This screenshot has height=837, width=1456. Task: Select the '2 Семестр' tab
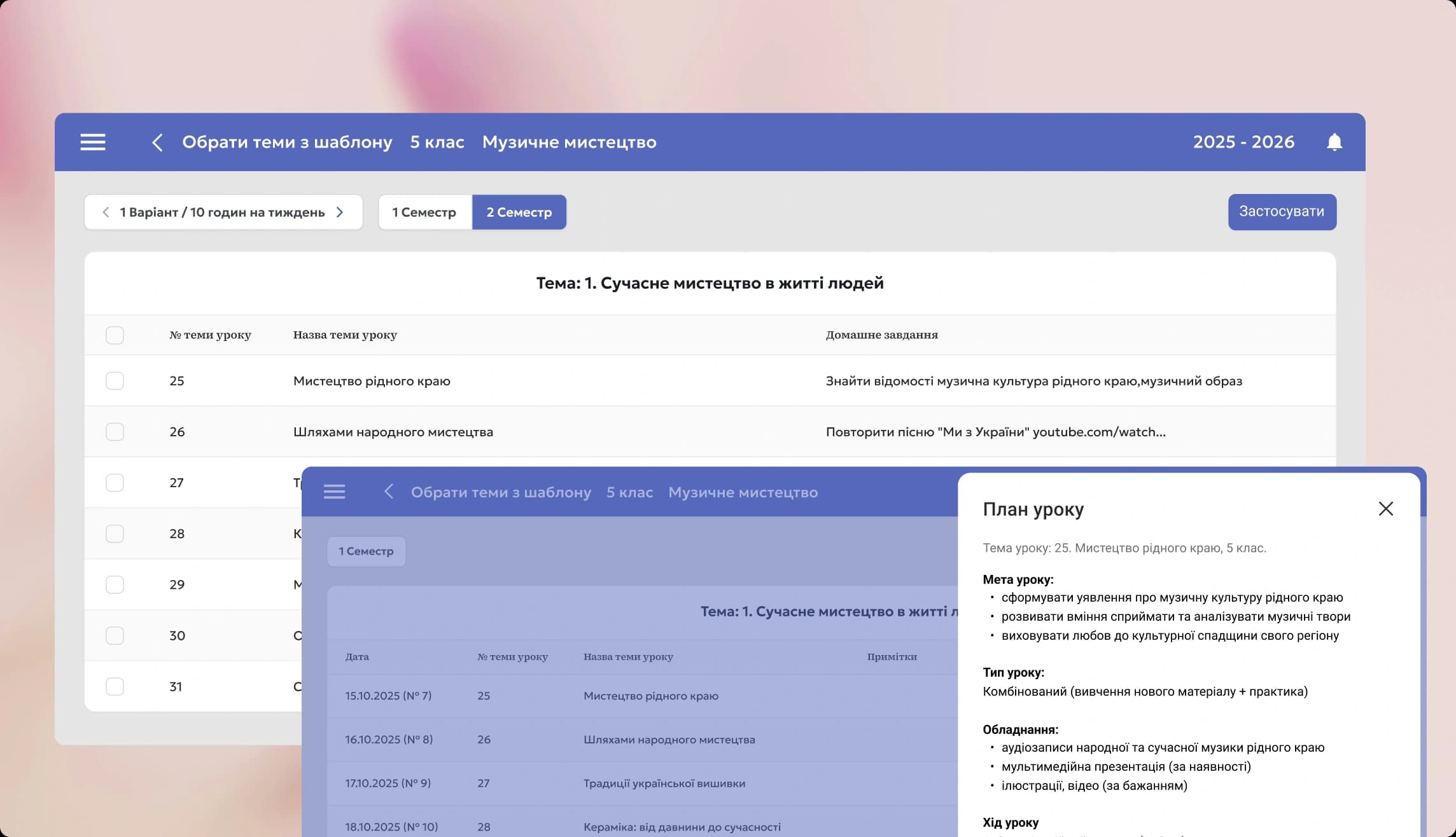coord(519,212)
